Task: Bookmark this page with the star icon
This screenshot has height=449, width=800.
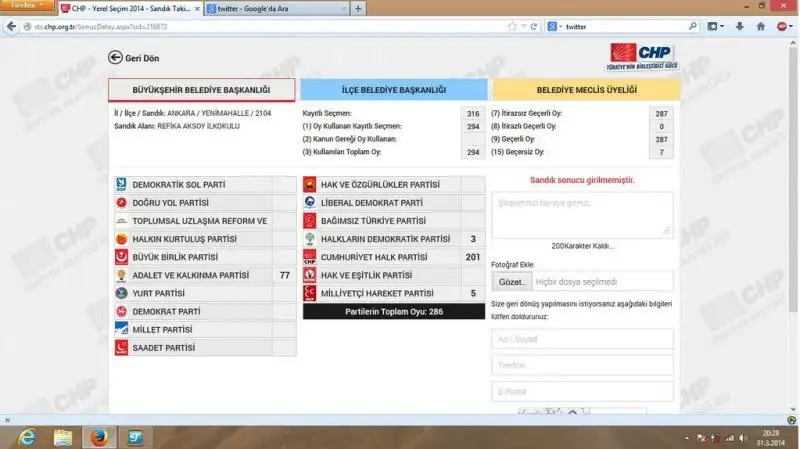Action: pos(512,27)
